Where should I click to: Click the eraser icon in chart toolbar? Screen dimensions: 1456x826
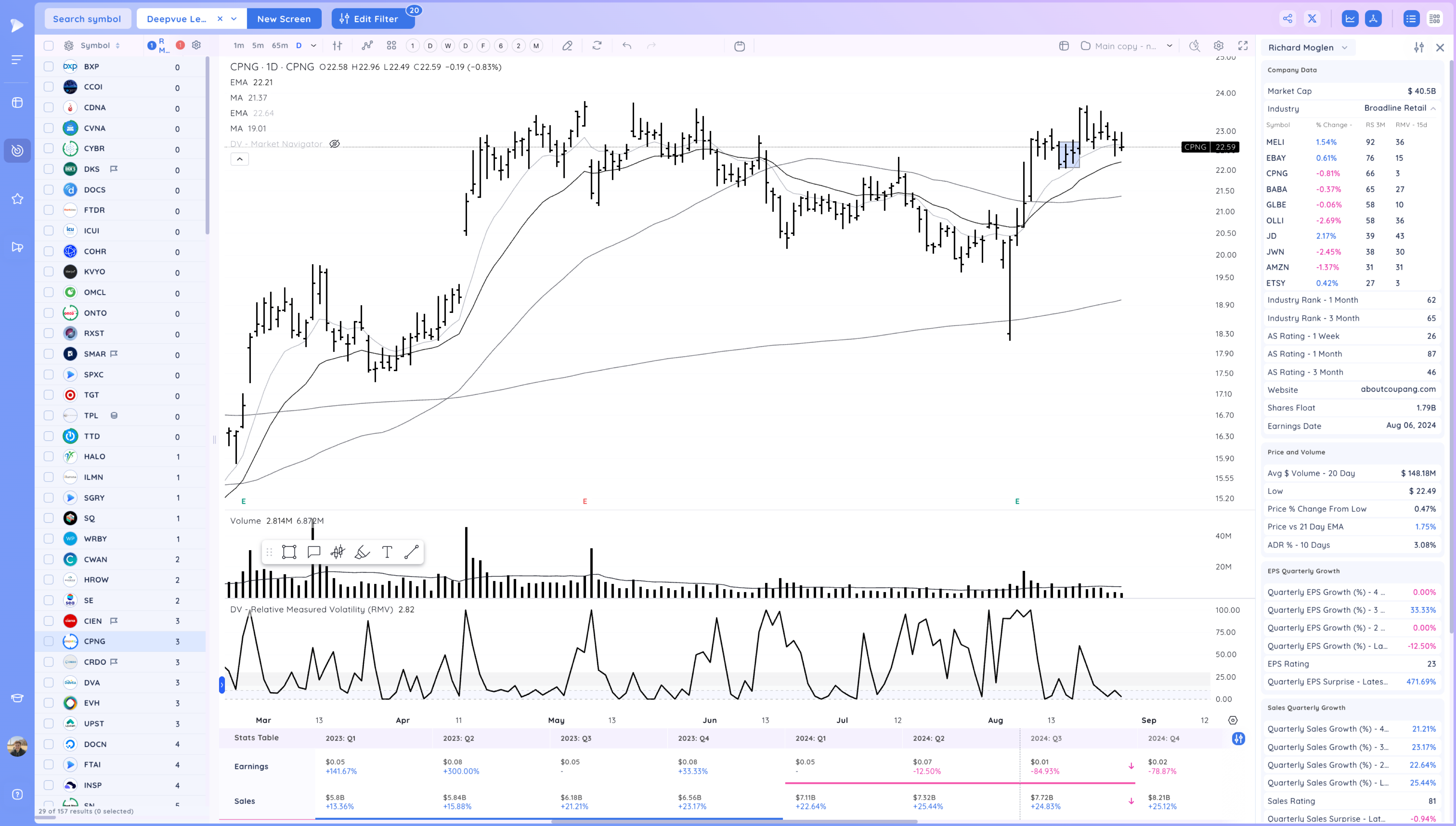[x=567, y=46]
